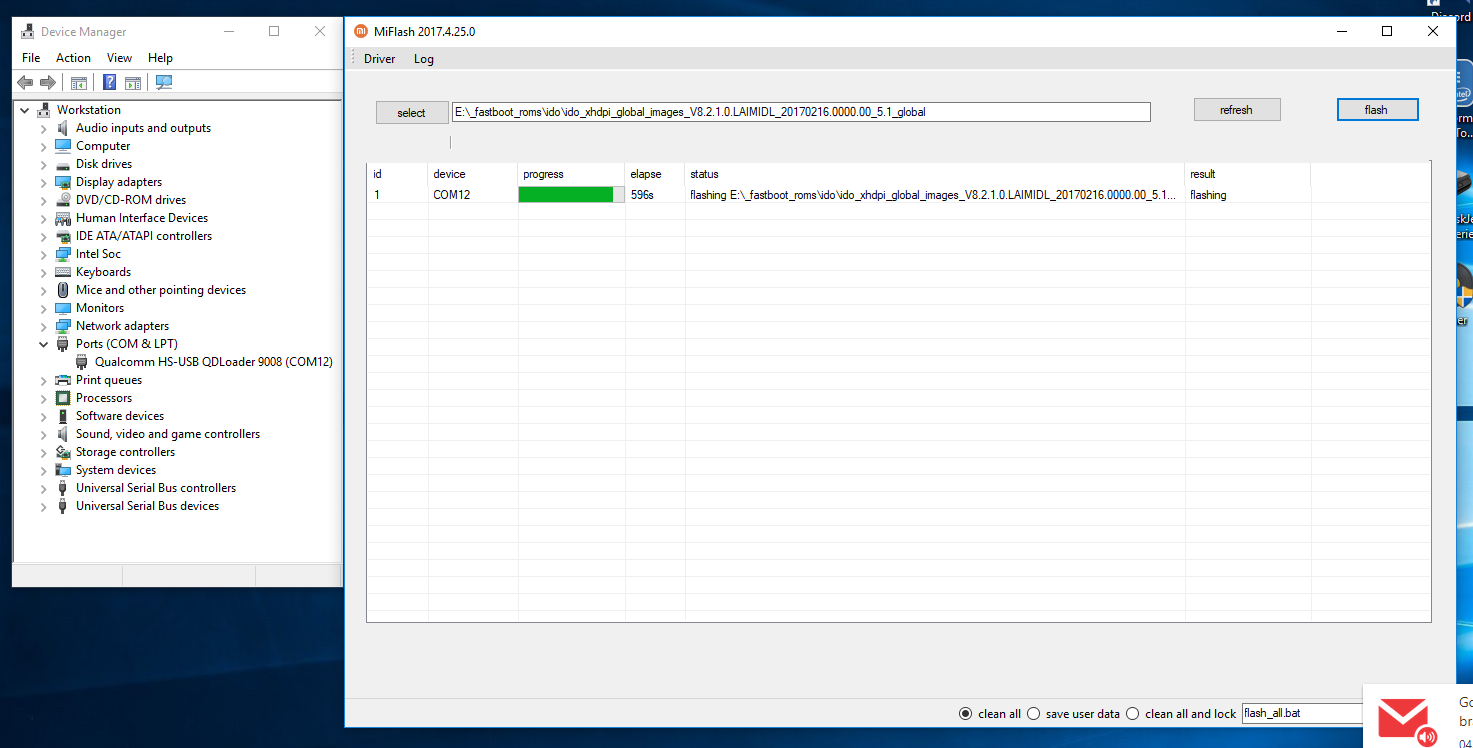1473x748 pixels.
Task: Click the ROM folder path text field
Action: click(x=800, y=112)
